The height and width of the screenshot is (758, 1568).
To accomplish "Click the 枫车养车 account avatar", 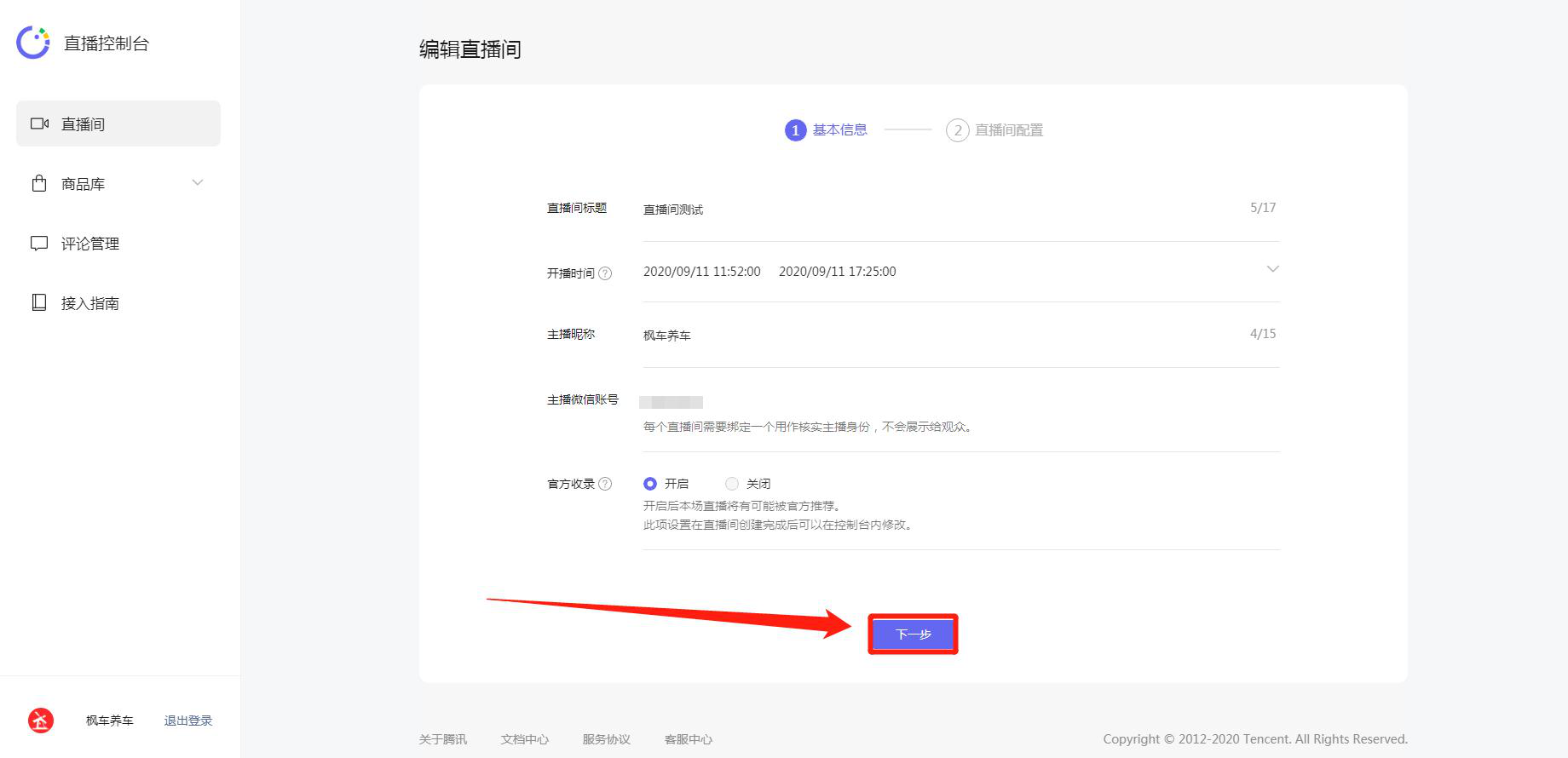I will point(41,721).
